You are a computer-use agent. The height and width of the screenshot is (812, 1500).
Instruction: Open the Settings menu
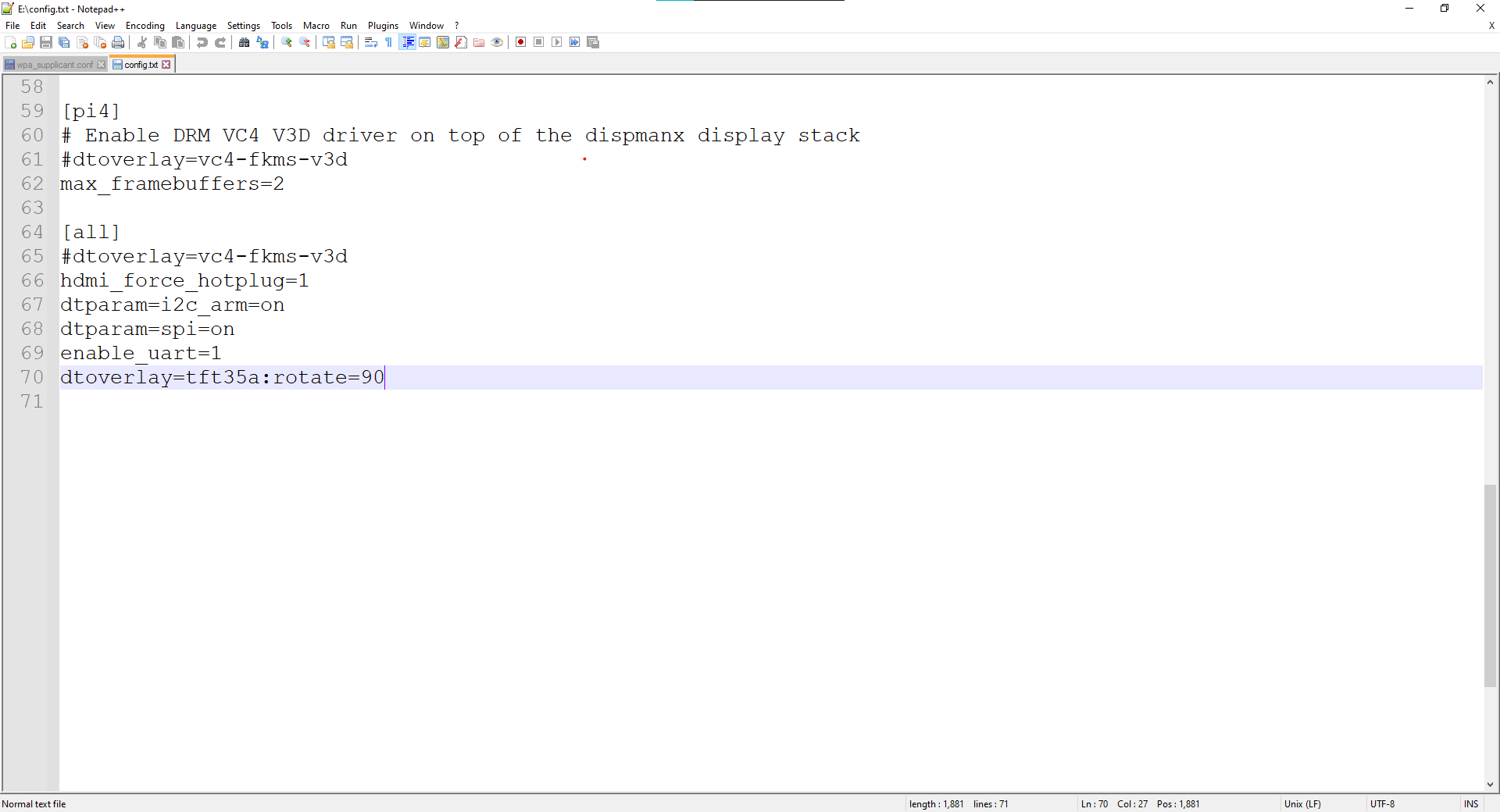(x=244, y=26)
